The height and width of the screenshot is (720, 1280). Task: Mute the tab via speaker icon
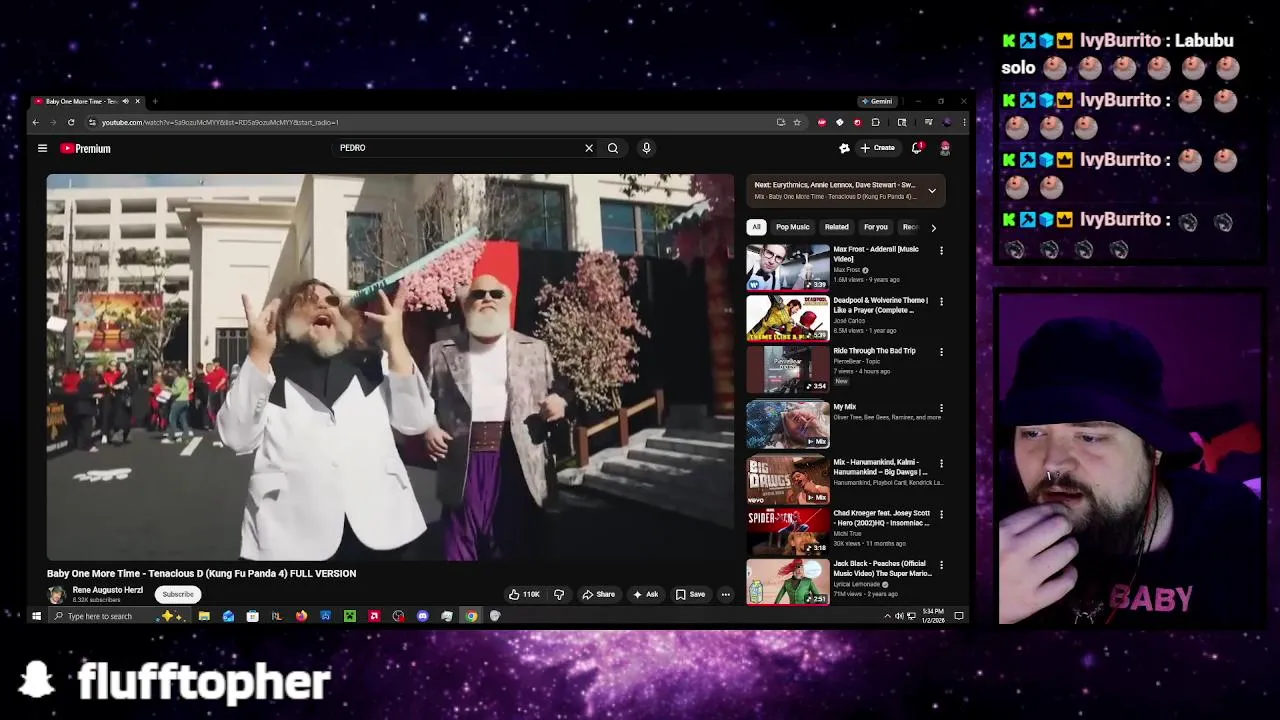pyautogui.click(x=125, y=101)
